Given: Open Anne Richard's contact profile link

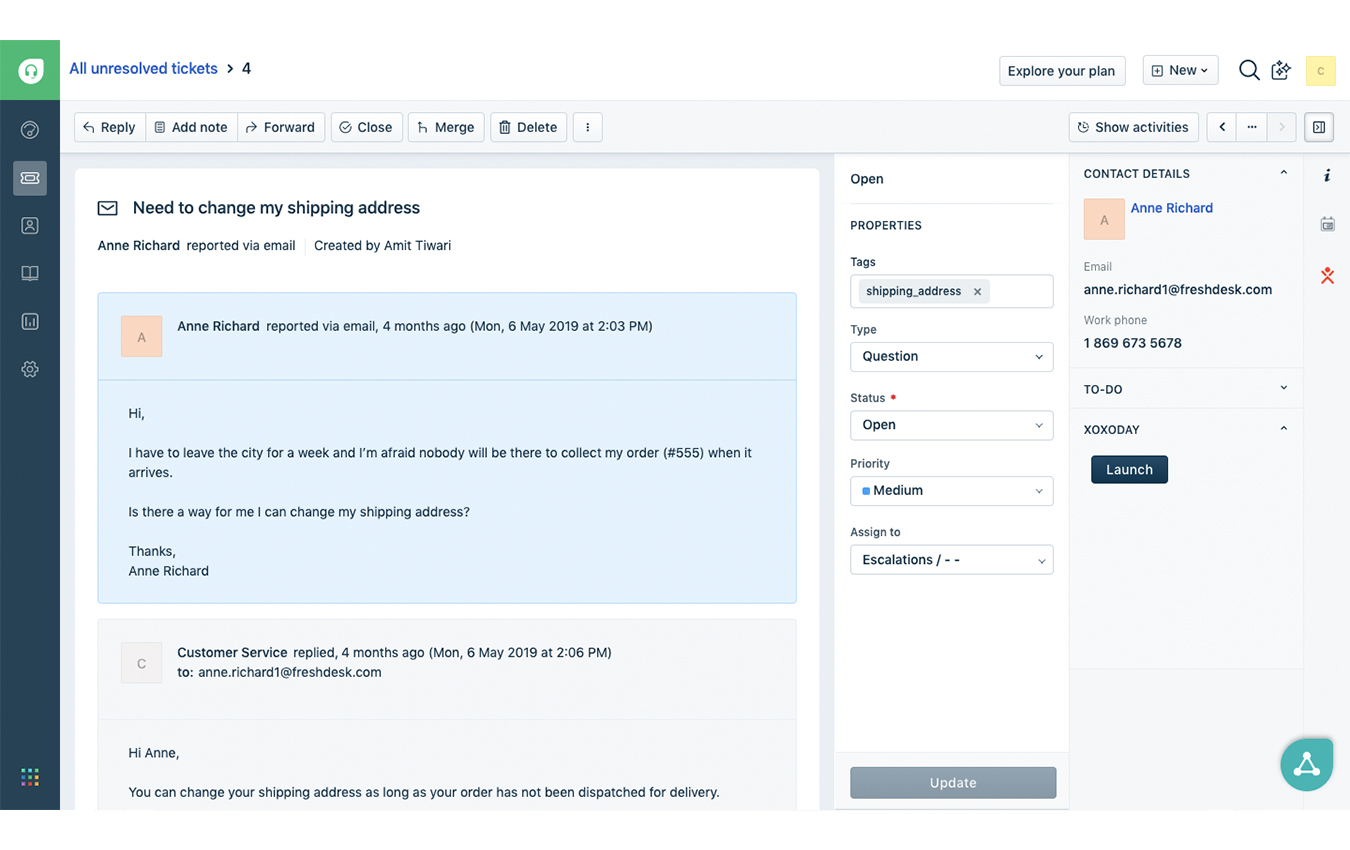Looking at the screenshot, I should 1171,208.
